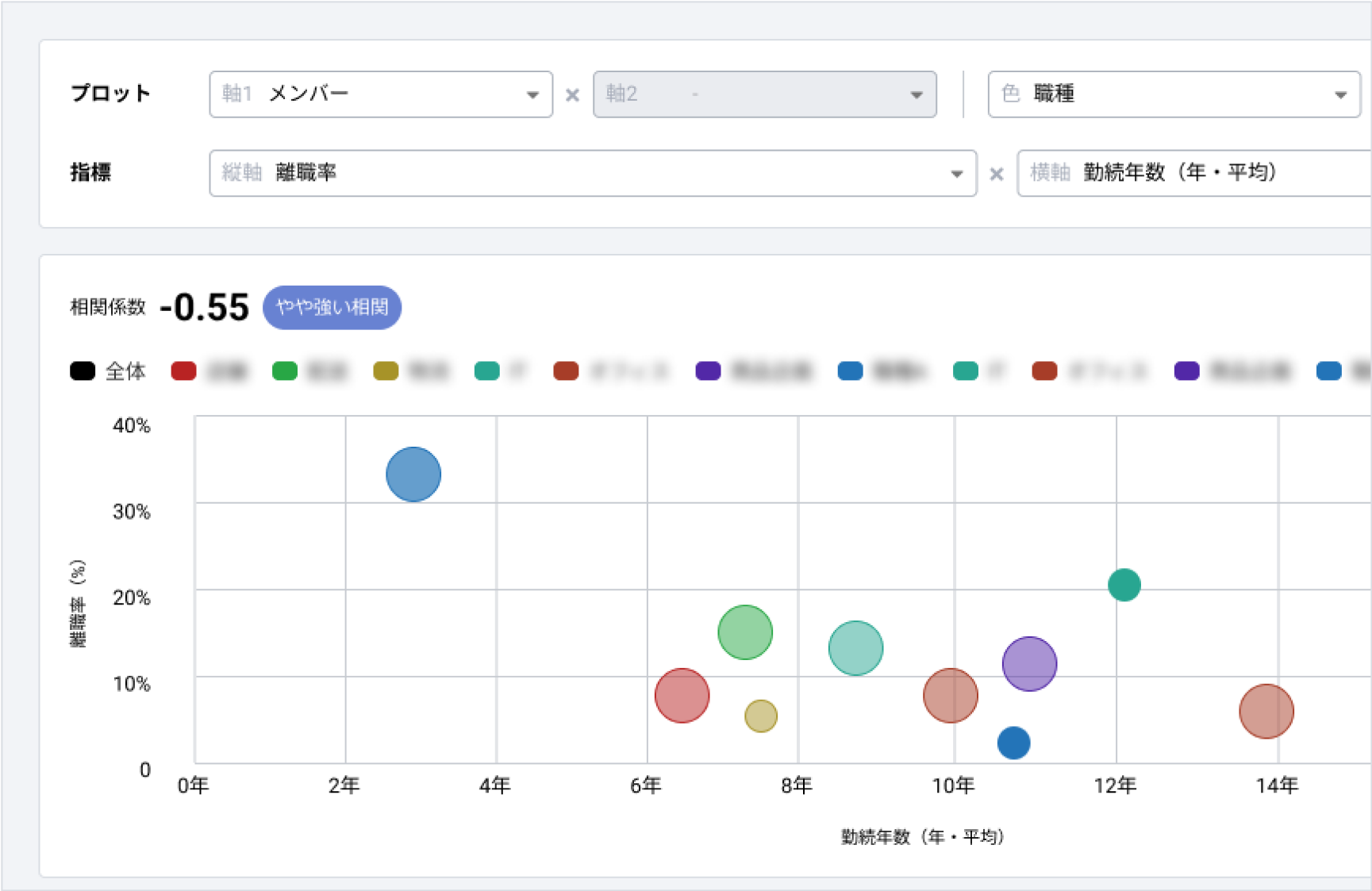This screenshot has height=891, width=1372.
Task: Select the small yellow bubble in chart
Action: 760,716
